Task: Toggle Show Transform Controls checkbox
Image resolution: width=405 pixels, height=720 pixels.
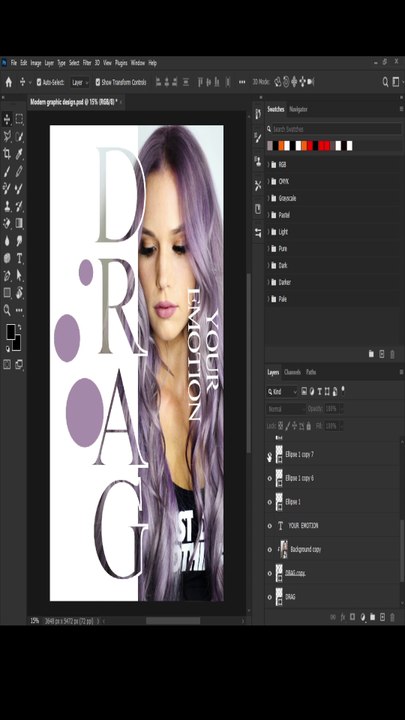Action: coord(98,82)
